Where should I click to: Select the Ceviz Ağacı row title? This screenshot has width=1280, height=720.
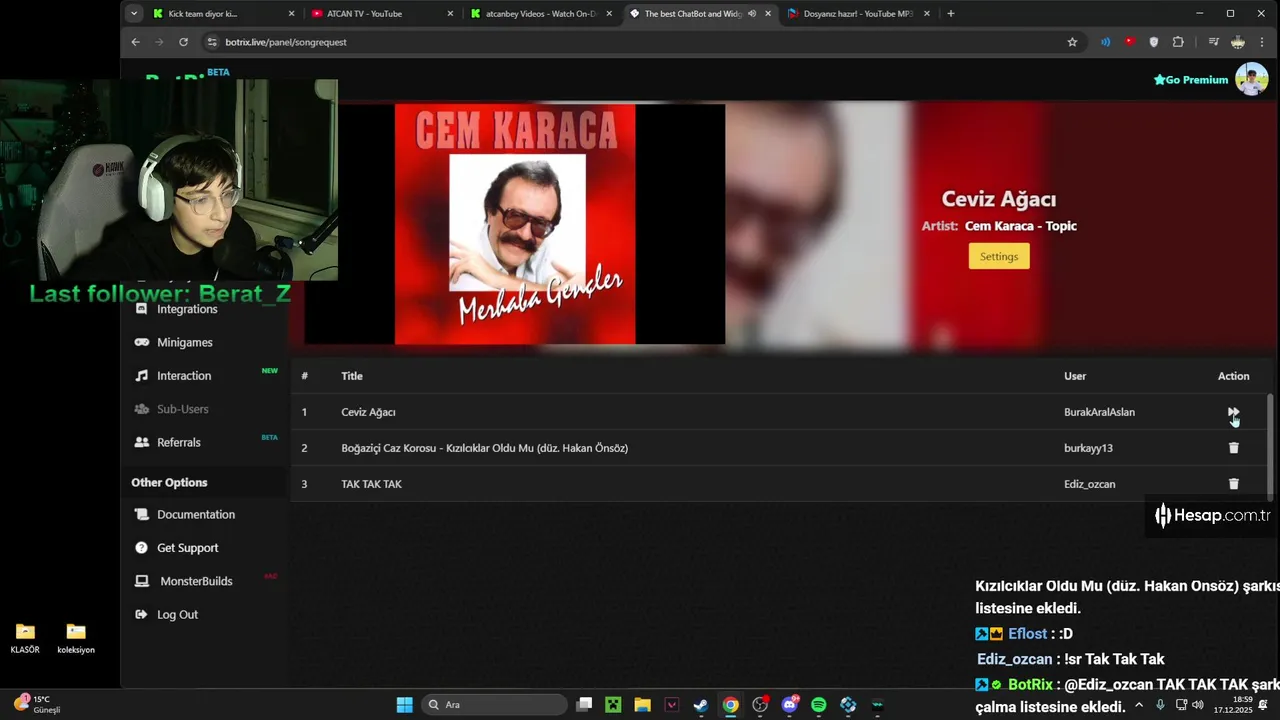point(368,412)
